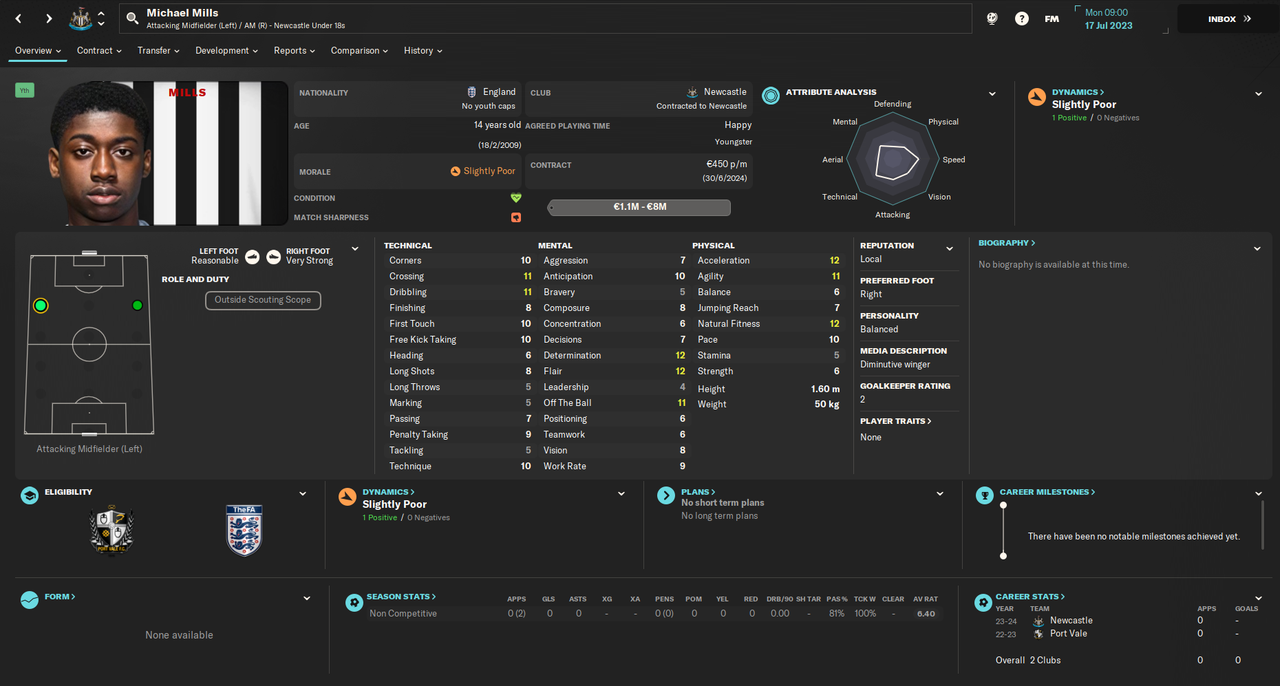This screenshot has width=1280, height=686.
Task: Click the Yth youth badge on photo
Action: tap(24, 90)
